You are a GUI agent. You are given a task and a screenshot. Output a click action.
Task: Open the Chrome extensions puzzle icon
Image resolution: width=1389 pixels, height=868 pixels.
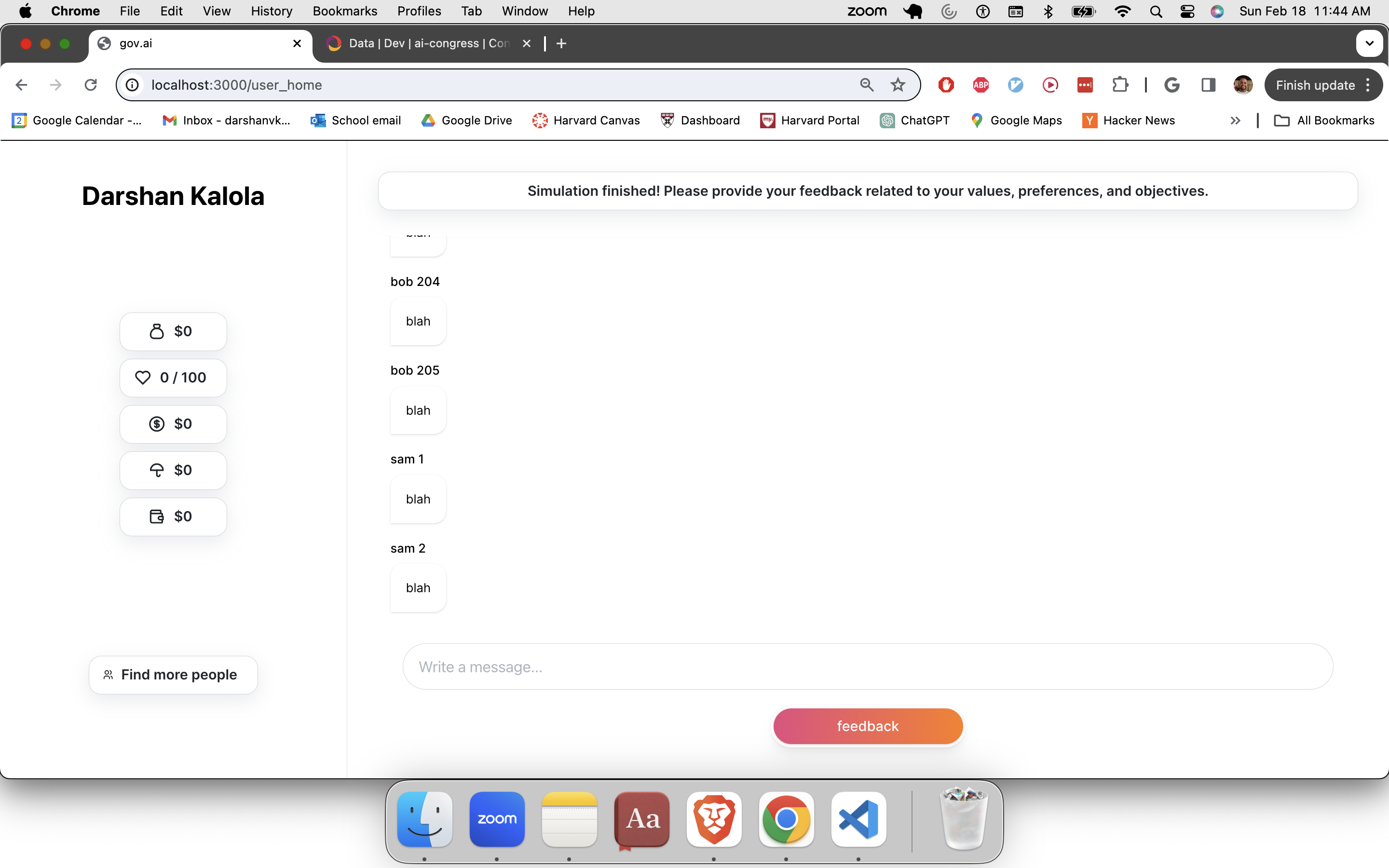click(1119, 85)
